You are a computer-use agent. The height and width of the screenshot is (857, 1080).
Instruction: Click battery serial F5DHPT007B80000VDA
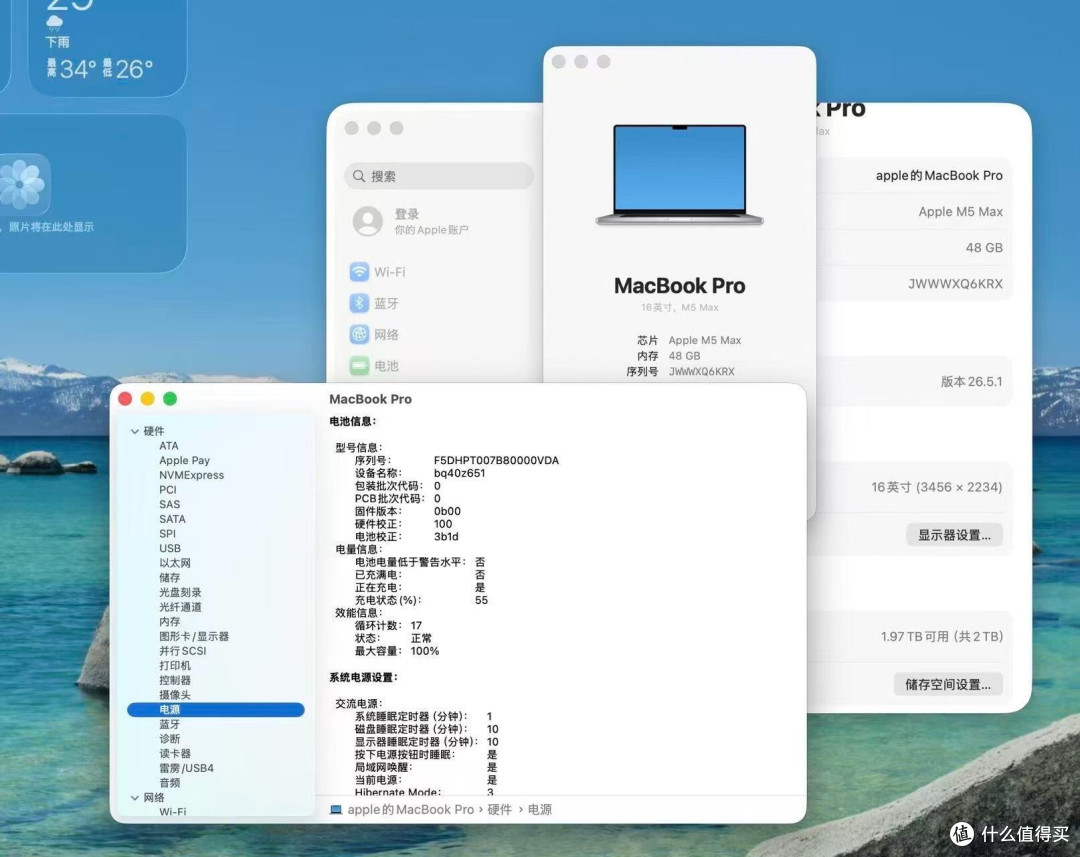click(496, 460)
